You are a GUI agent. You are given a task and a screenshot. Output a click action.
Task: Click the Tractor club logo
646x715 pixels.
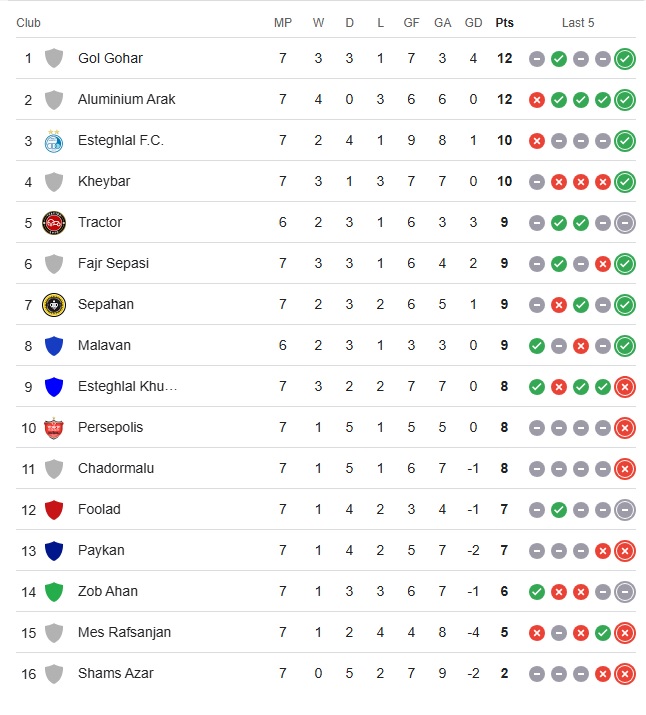(x=54, y=223)
